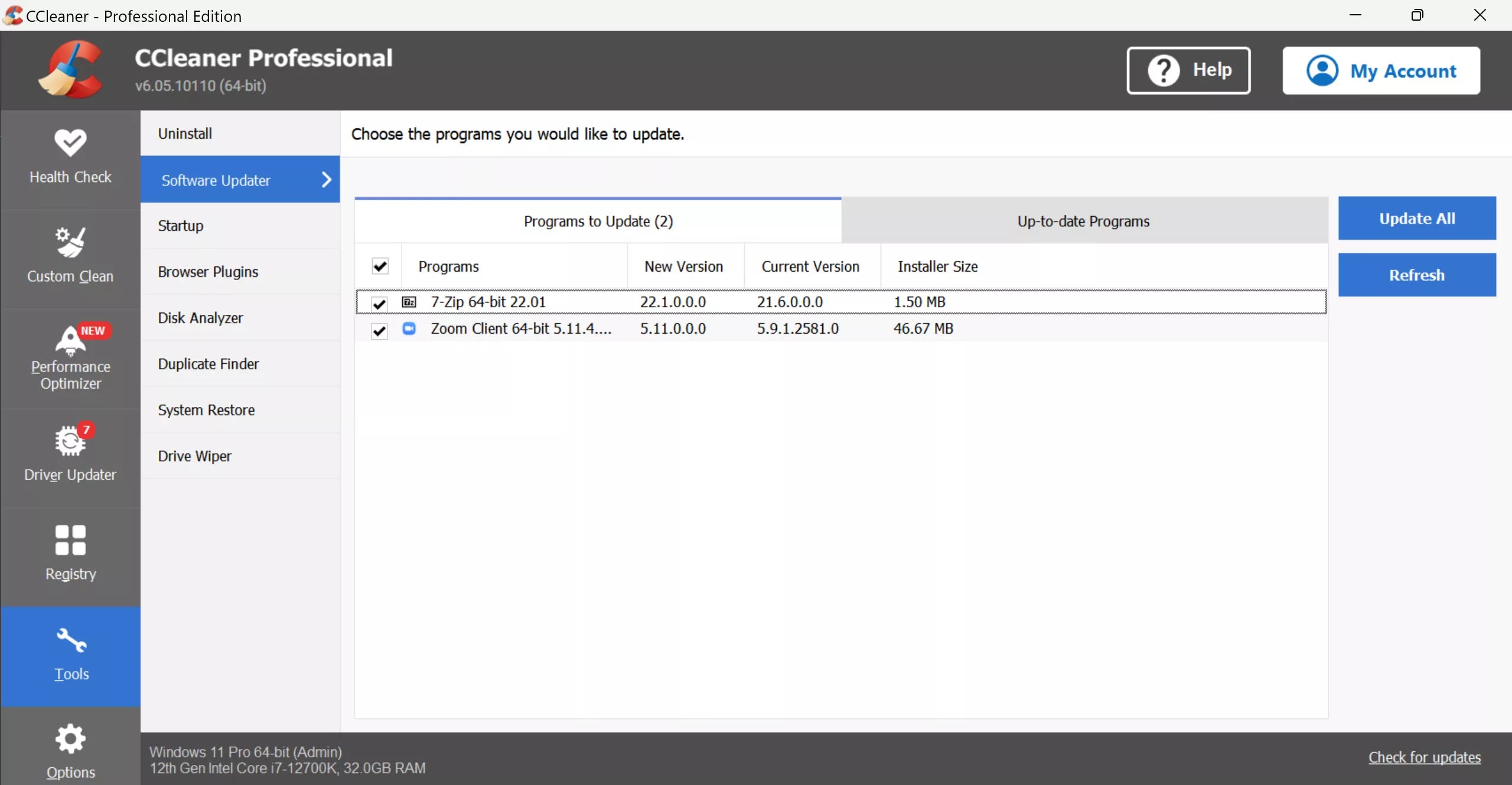
Task: Click the 7-Zip program icon
Action: tap(409, 302)
